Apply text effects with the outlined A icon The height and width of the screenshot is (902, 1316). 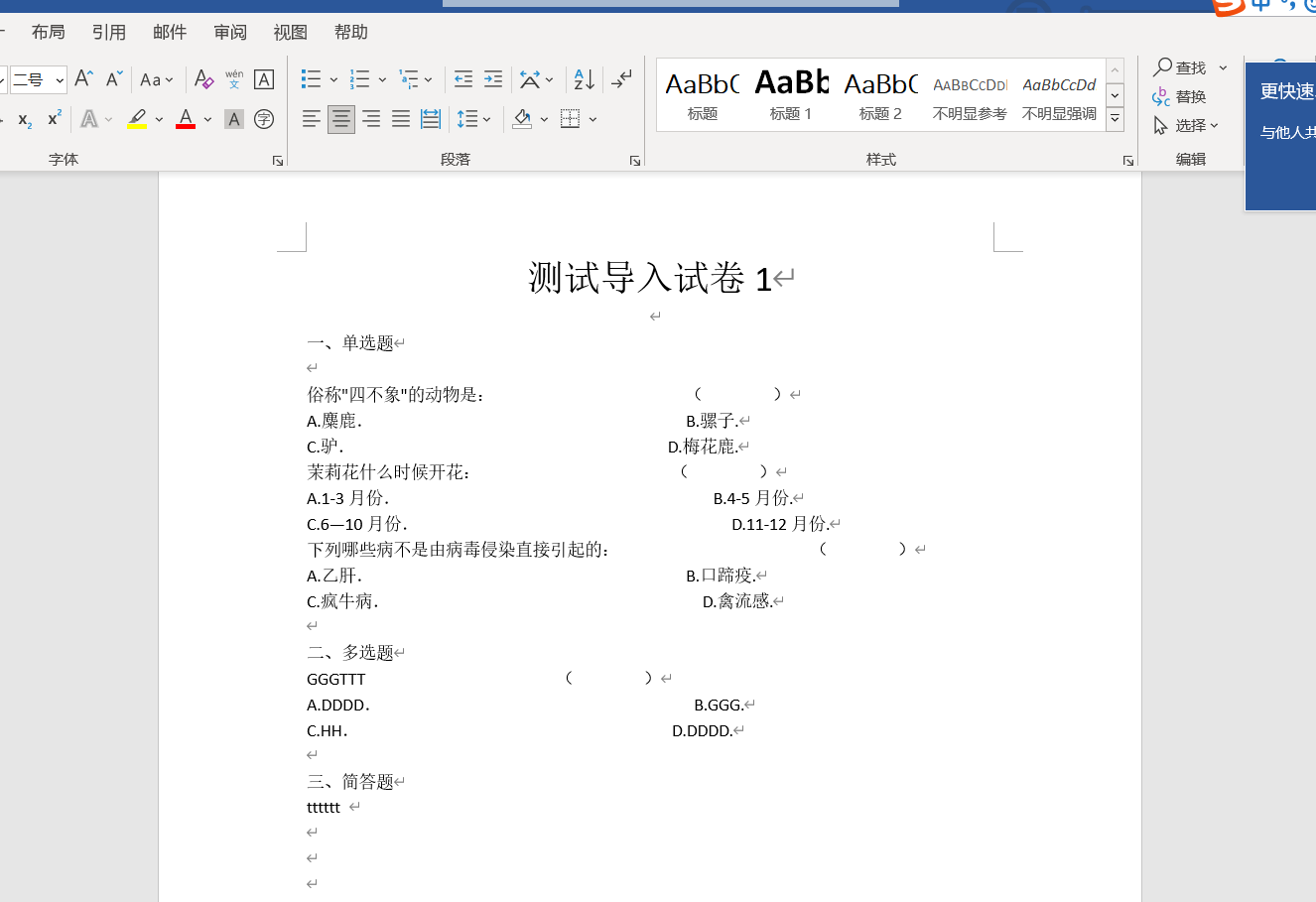click(x=89, y=119)
